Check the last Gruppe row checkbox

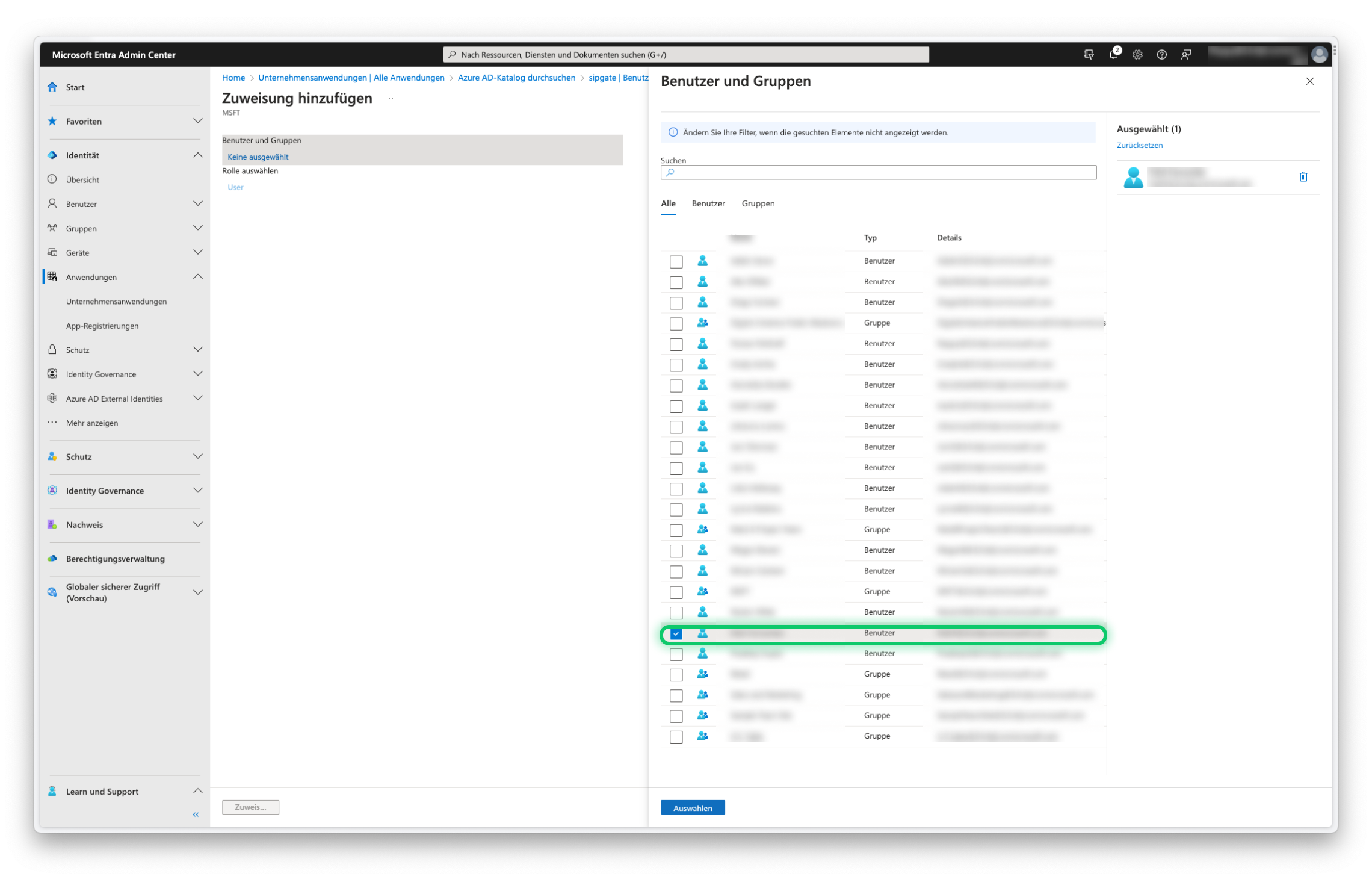tap(676, 736)
